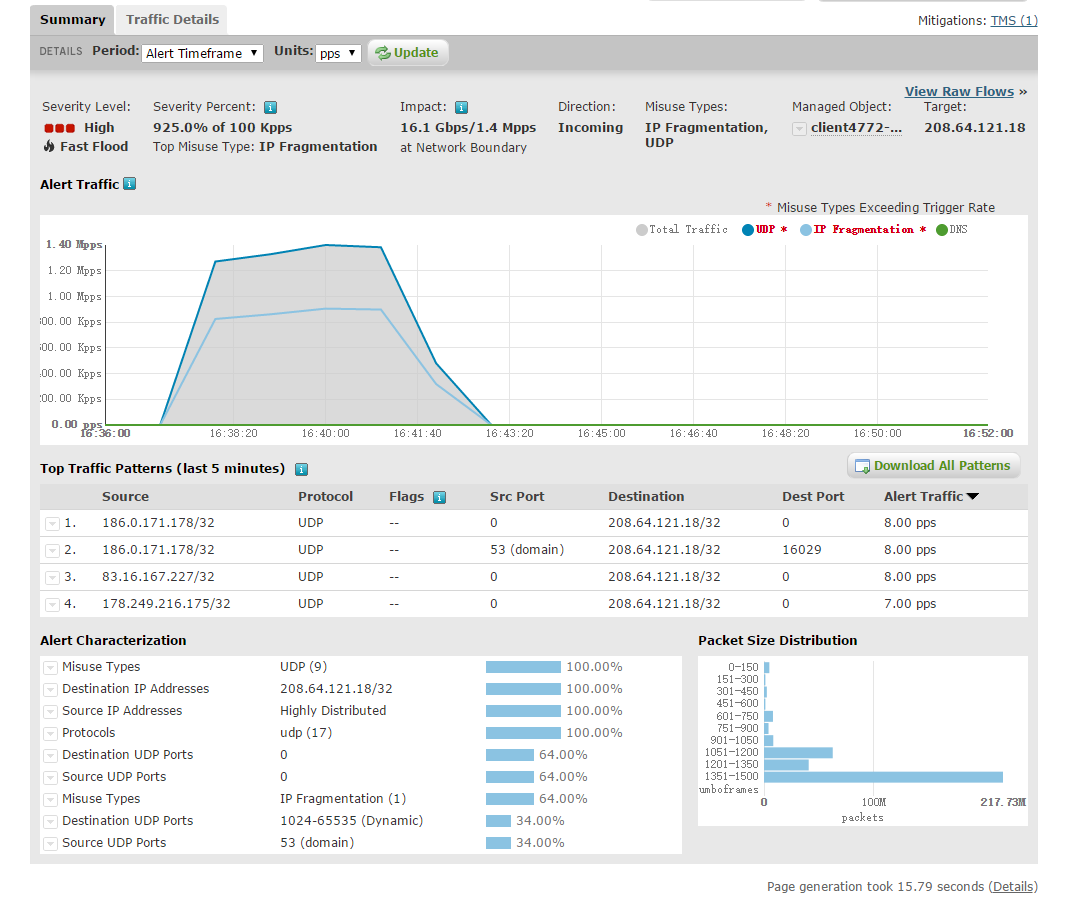Viewport: 1086px width, 913px height.
Task: Expand traffic pattern row 1 menu
Action: [52, 524]
